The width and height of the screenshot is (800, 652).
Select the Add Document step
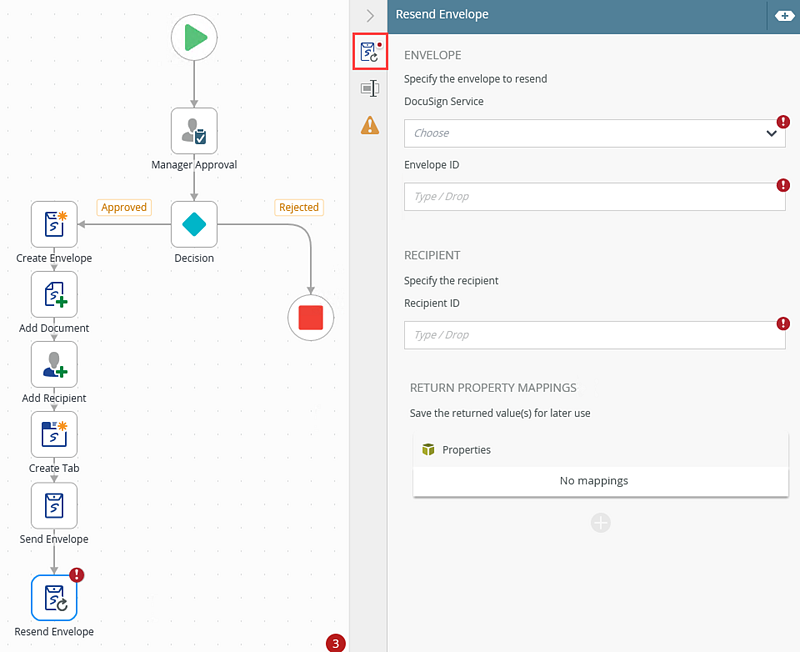click(54, 295)
